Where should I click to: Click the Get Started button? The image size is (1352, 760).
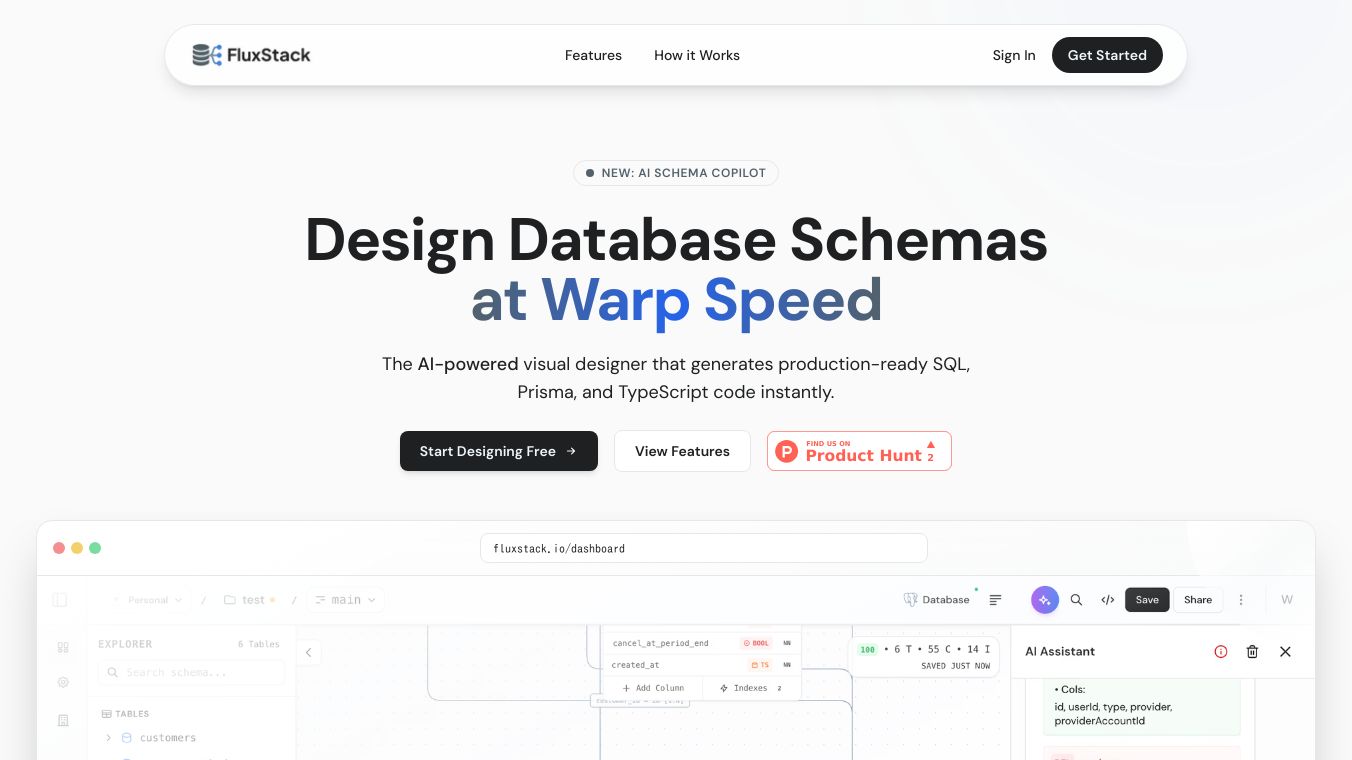click(x=1107, y=55)
